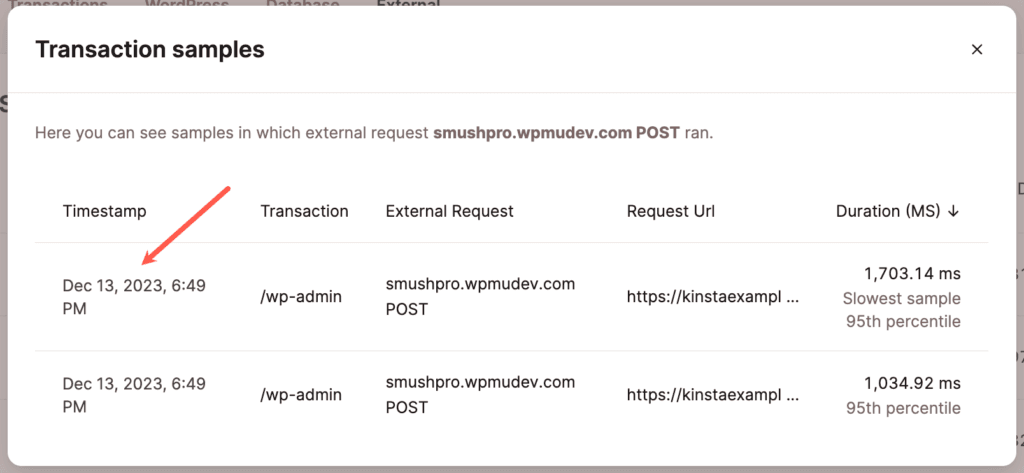1024x473 pixels.
Task: Click 95th percentile label under 1,034.92 ms
Action: point(903,408)
